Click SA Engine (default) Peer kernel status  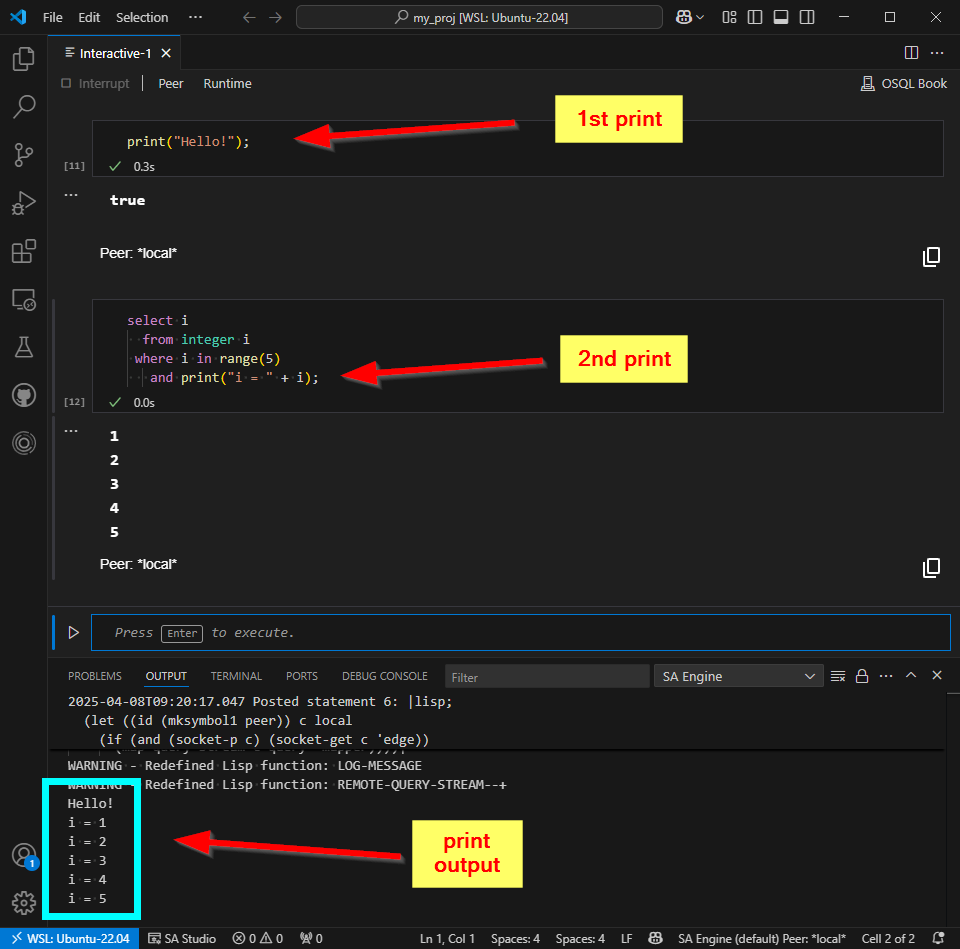[x=761, y=939]
